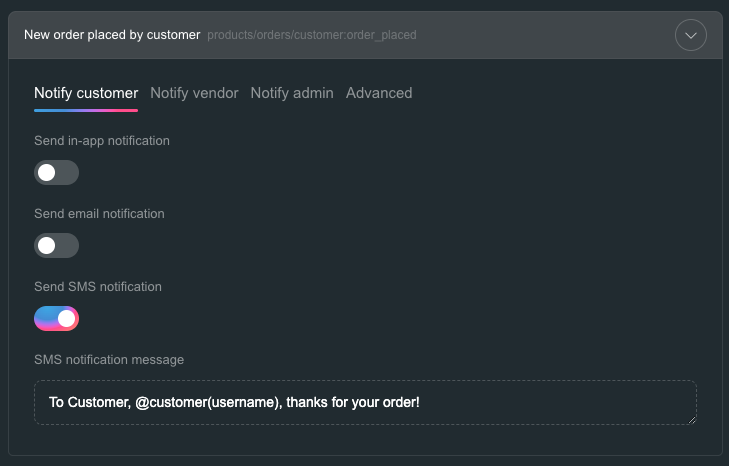Viewport: 729px width, 466px height.
Task: Switch to the Notify vendor tab
Action: [x=194, y=93]
